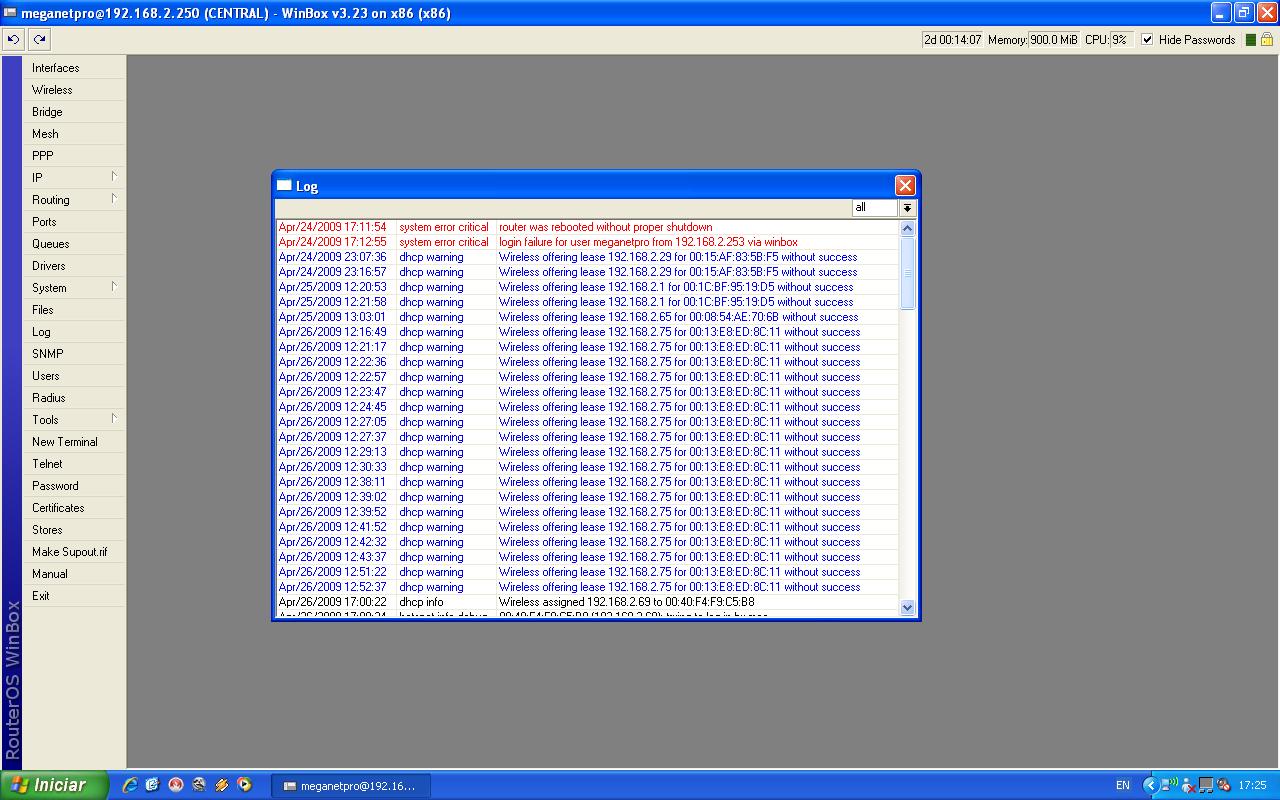
Task: Click the Iniciar start button
Action: (54, 785)
